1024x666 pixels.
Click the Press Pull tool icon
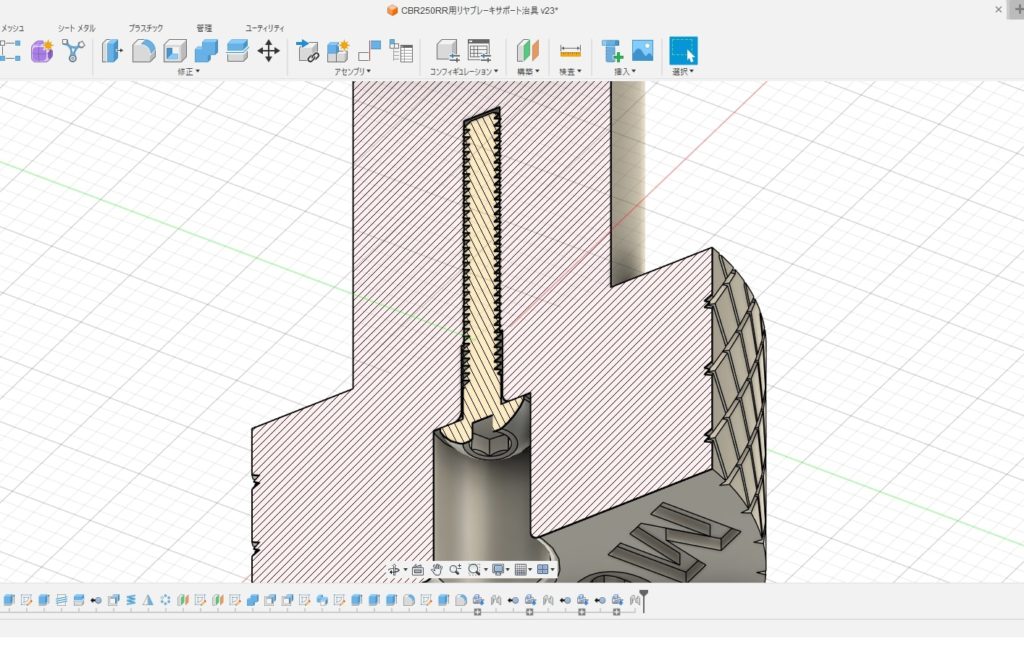tap(112, 51)
